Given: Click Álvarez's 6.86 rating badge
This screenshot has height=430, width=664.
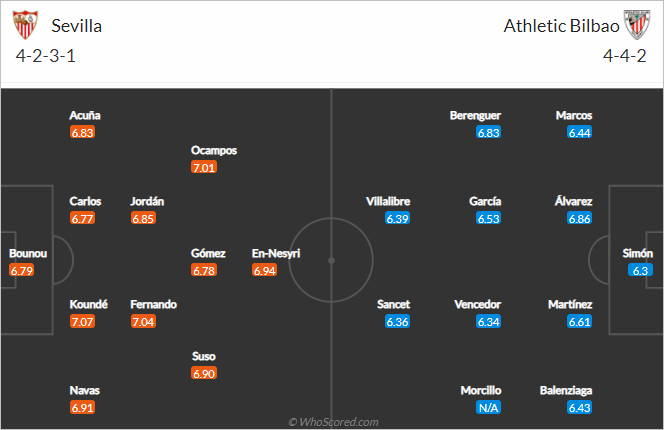Looking at the screenshot, I should pos(579,219).
